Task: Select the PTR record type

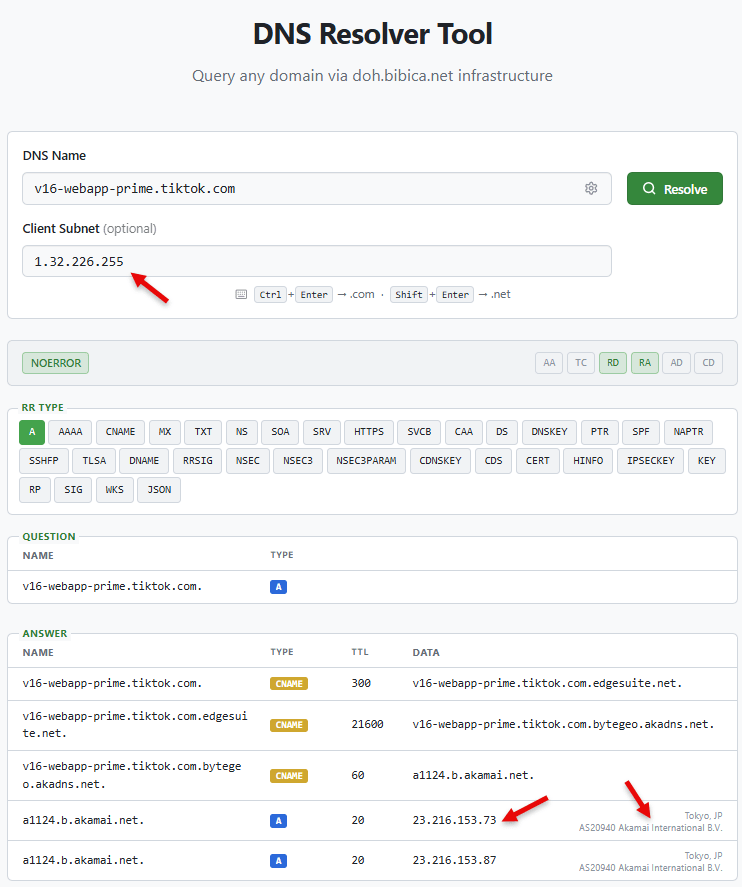Action: coord(599,432)
